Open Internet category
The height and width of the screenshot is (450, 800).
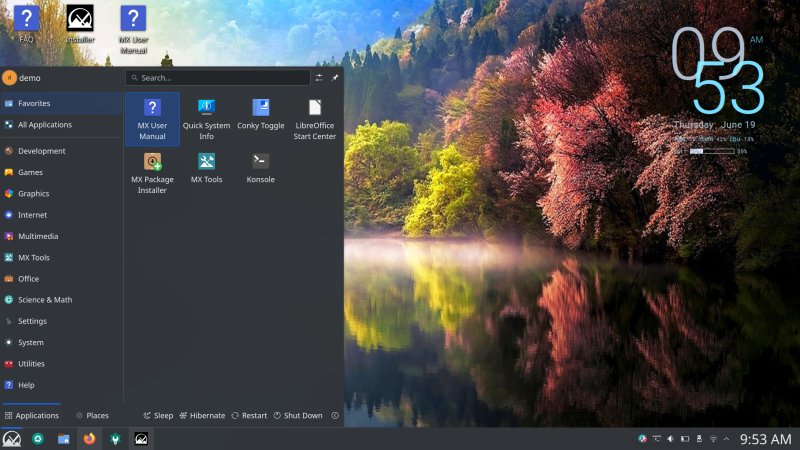tap(61, 215)
